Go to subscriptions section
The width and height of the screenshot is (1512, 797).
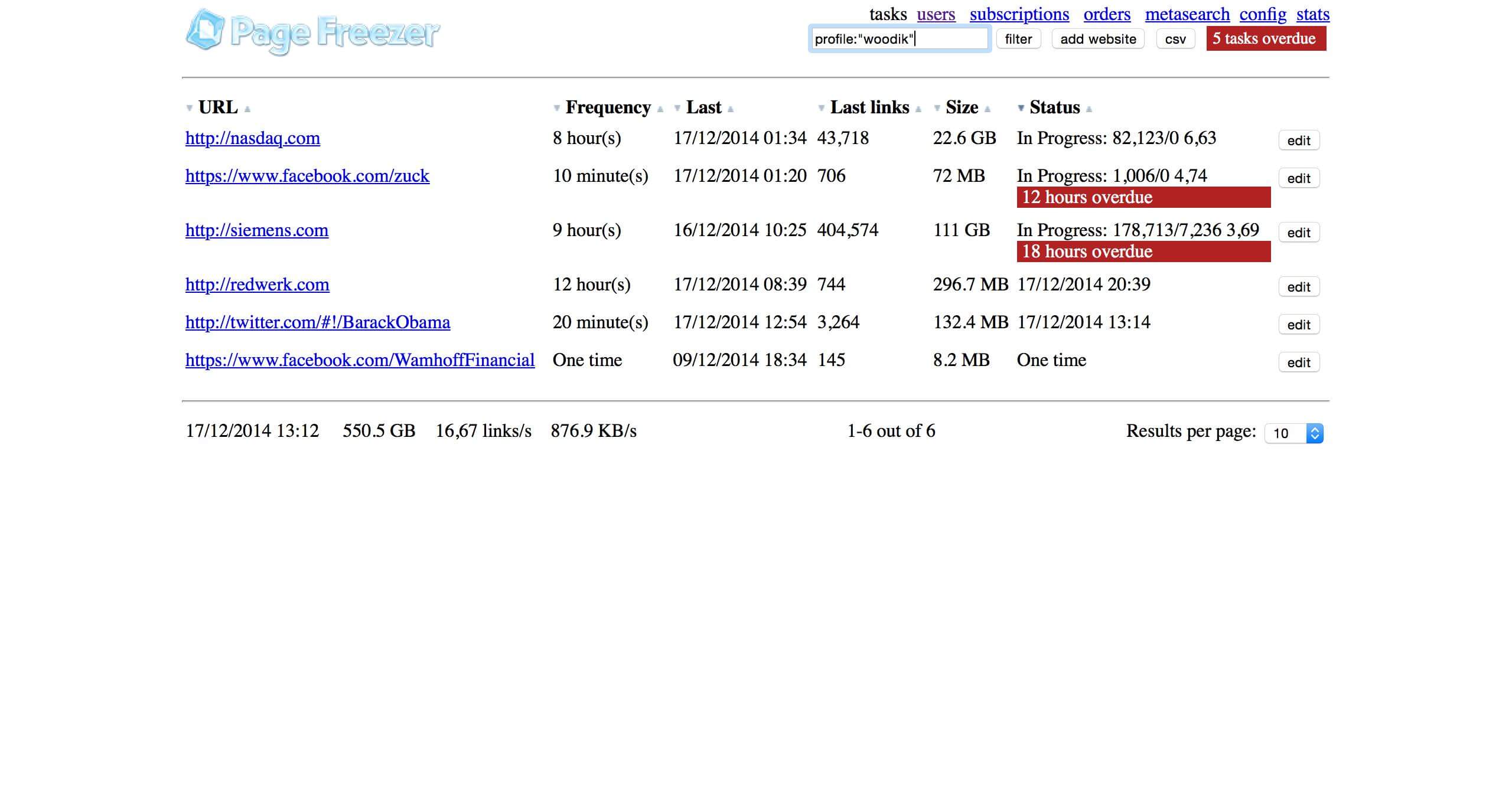click(1019, 14)
